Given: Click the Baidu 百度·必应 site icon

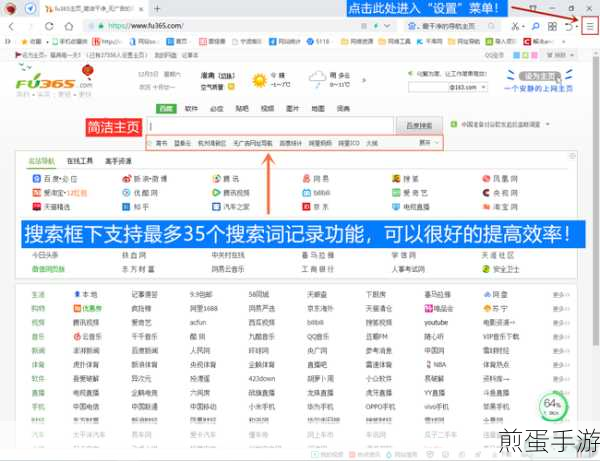Looking at the screenshot, I should point(36,179).
